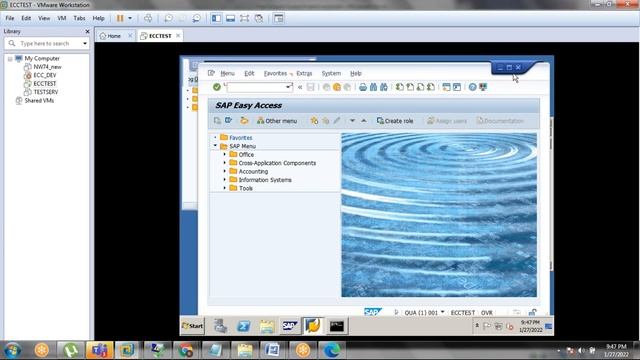Open the SAP System menu

tap(331, 73)
